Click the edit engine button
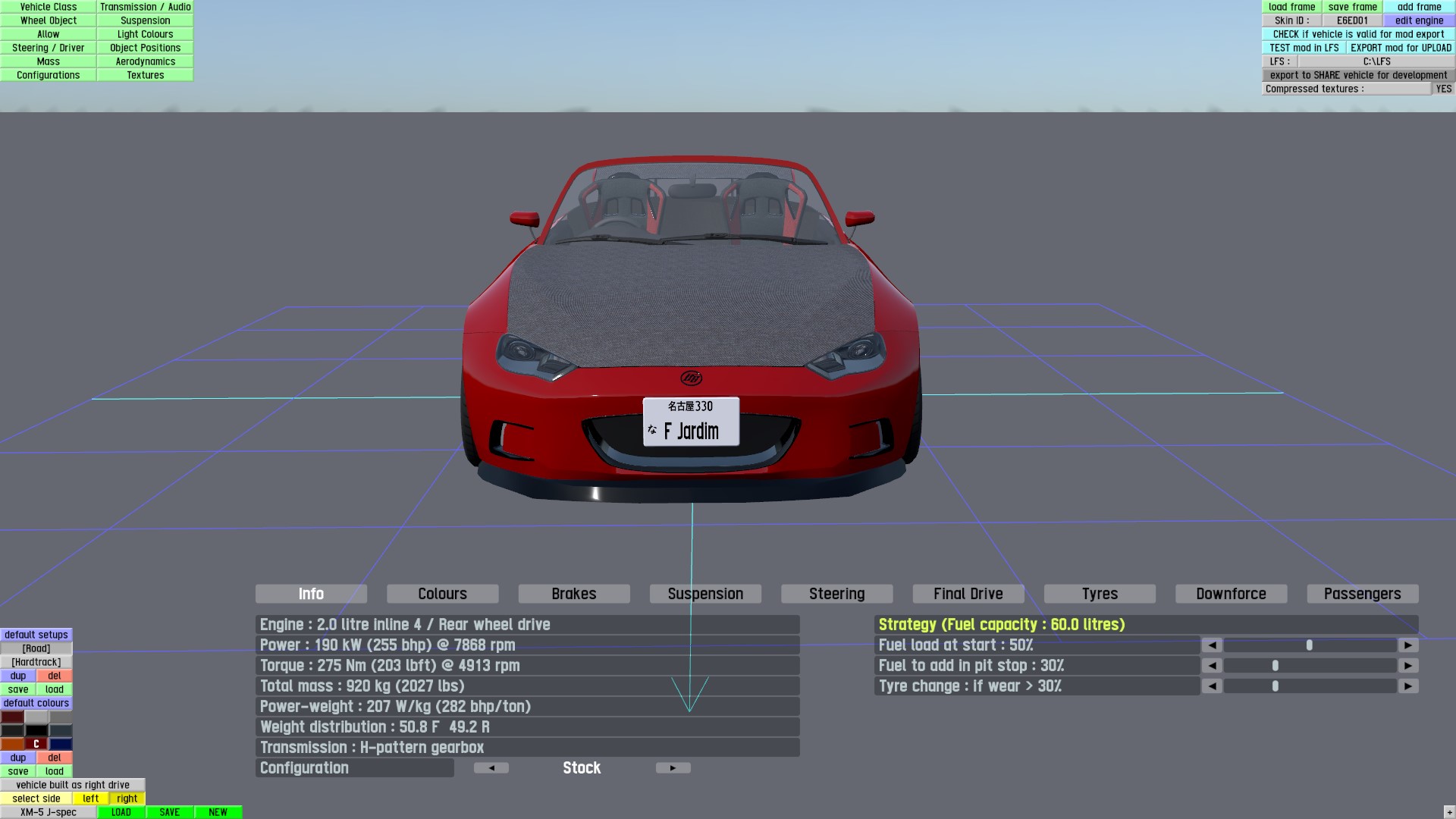 click(x=1419, y=20)
